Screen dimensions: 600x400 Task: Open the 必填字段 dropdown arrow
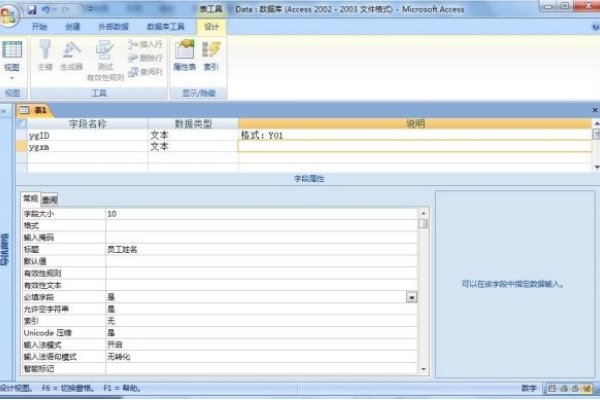pyautogui.click(x=411, y=297)
